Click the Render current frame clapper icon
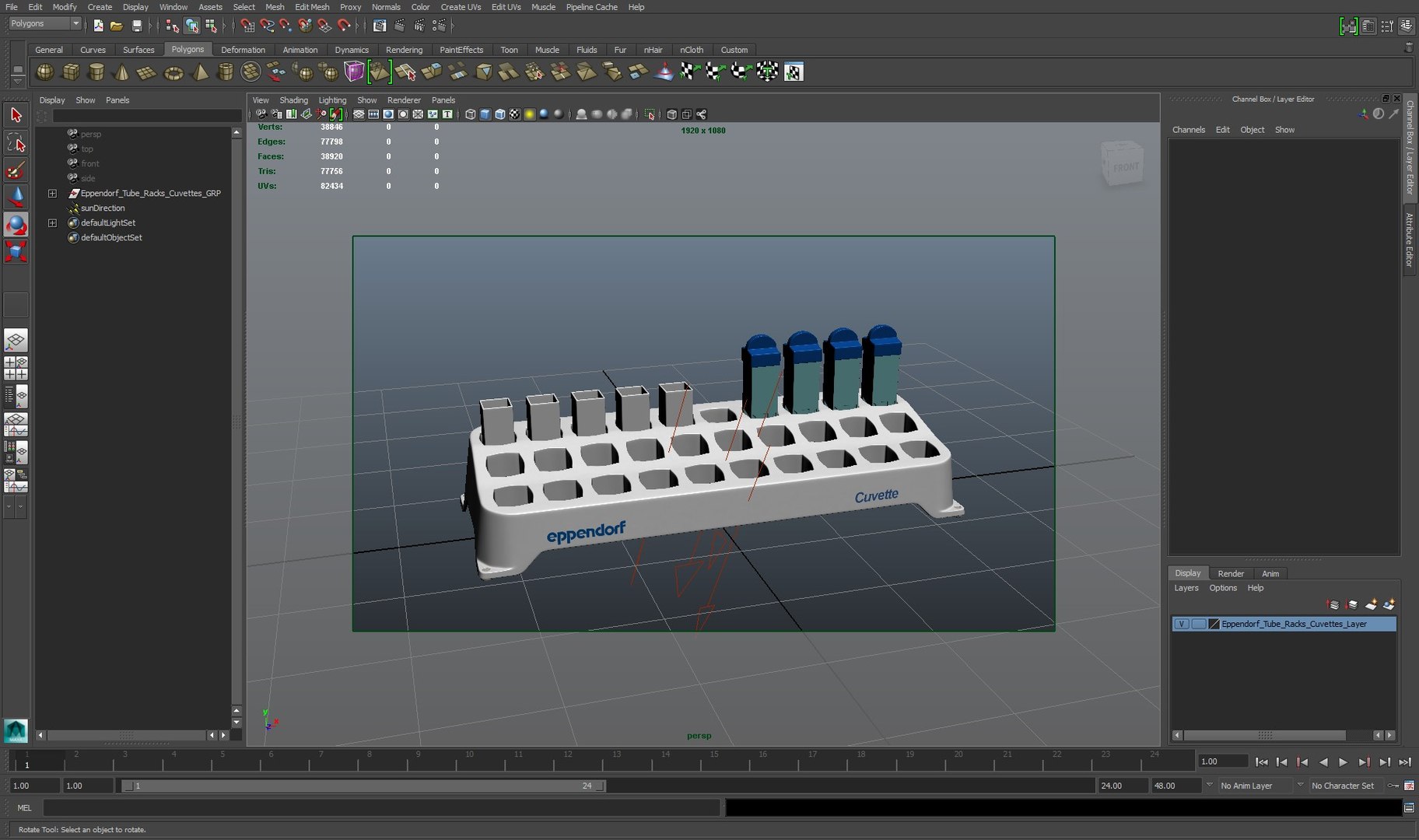The image size is (1419, 840). 400,26
